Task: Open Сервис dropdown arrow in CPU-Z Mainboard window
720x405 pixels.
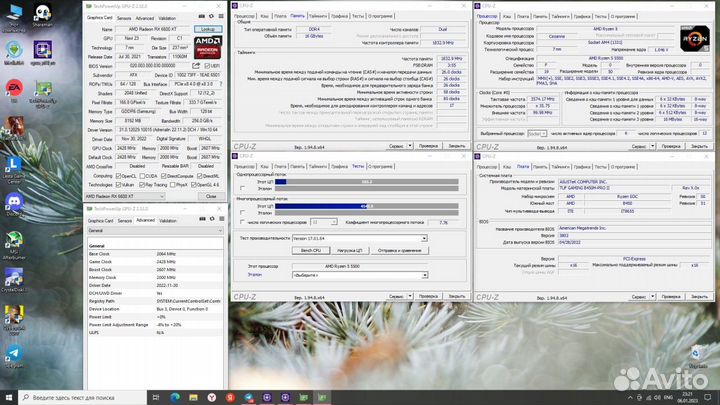Action: click(652, 297)
